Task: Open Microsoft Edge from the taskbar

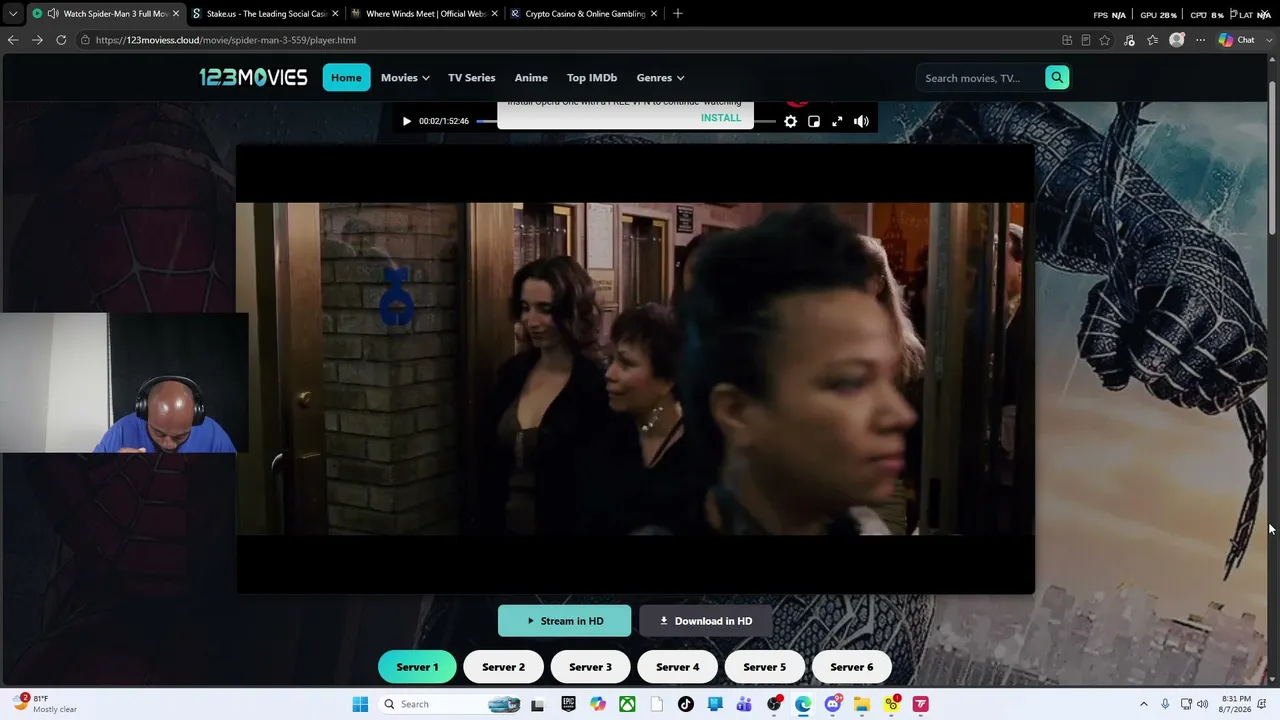Action: point(803,704)
